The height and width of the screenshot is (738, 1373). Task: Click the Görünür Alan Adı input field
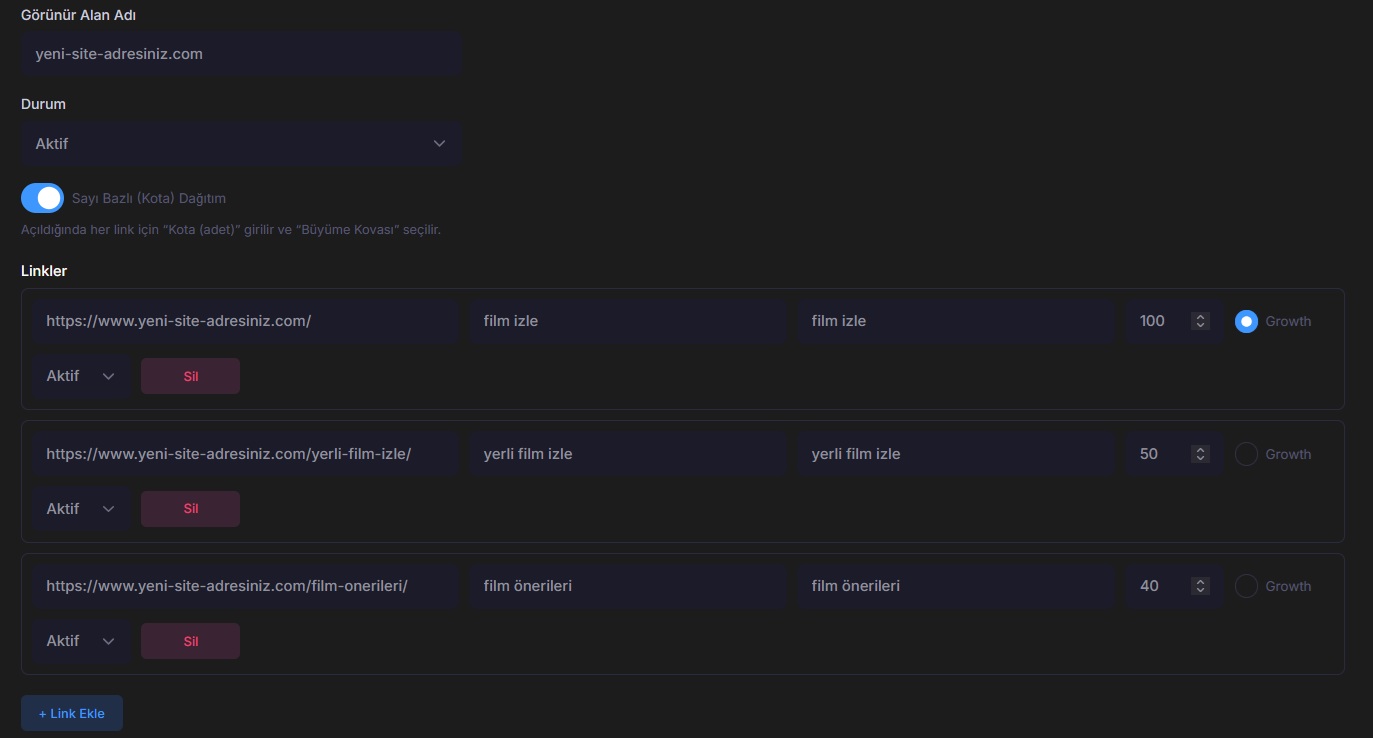click(x=241, y=54)
